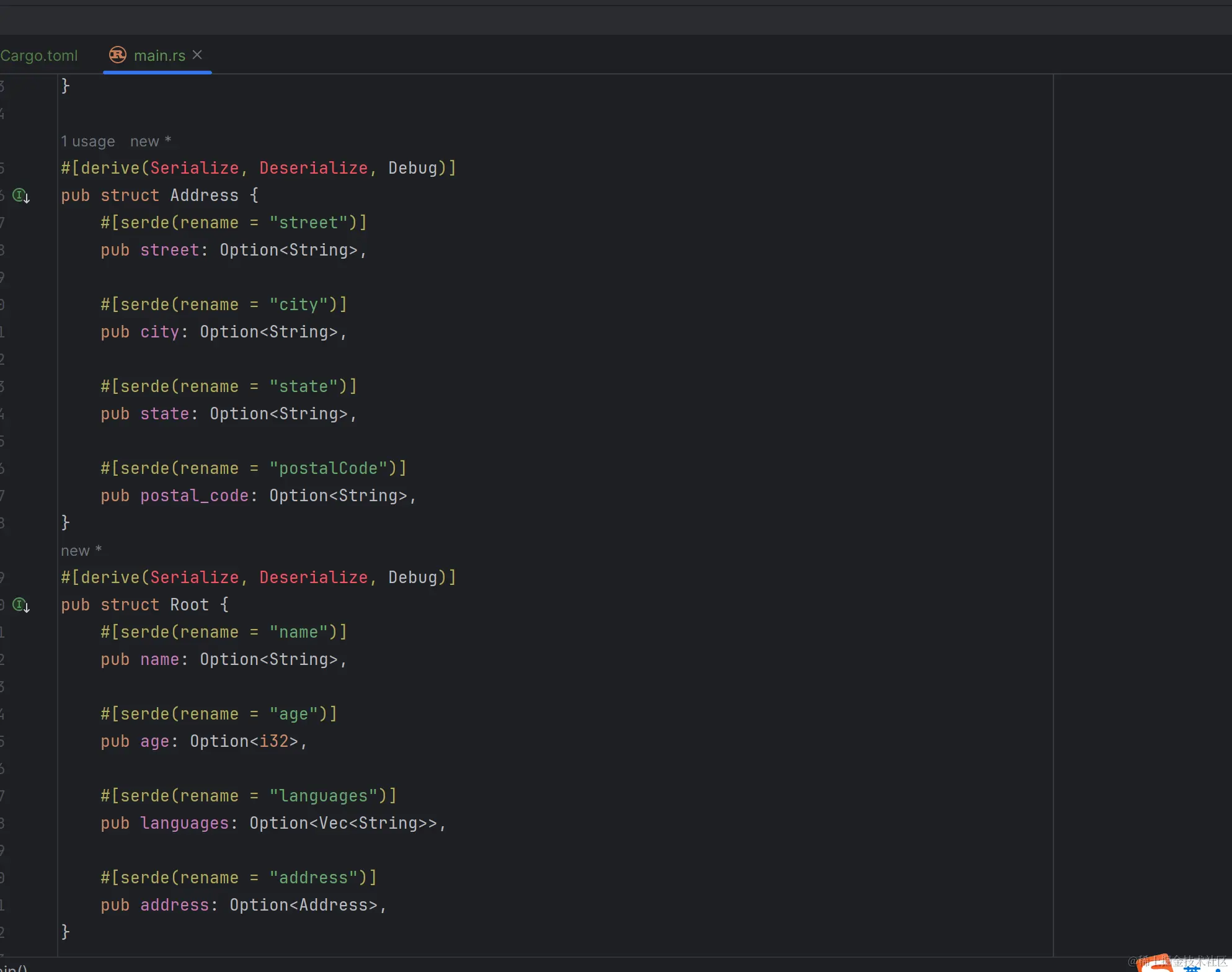The height and width of the screenshot is (972, 1232).
Task: Click the state field identifier
Action: click(165, 414)
